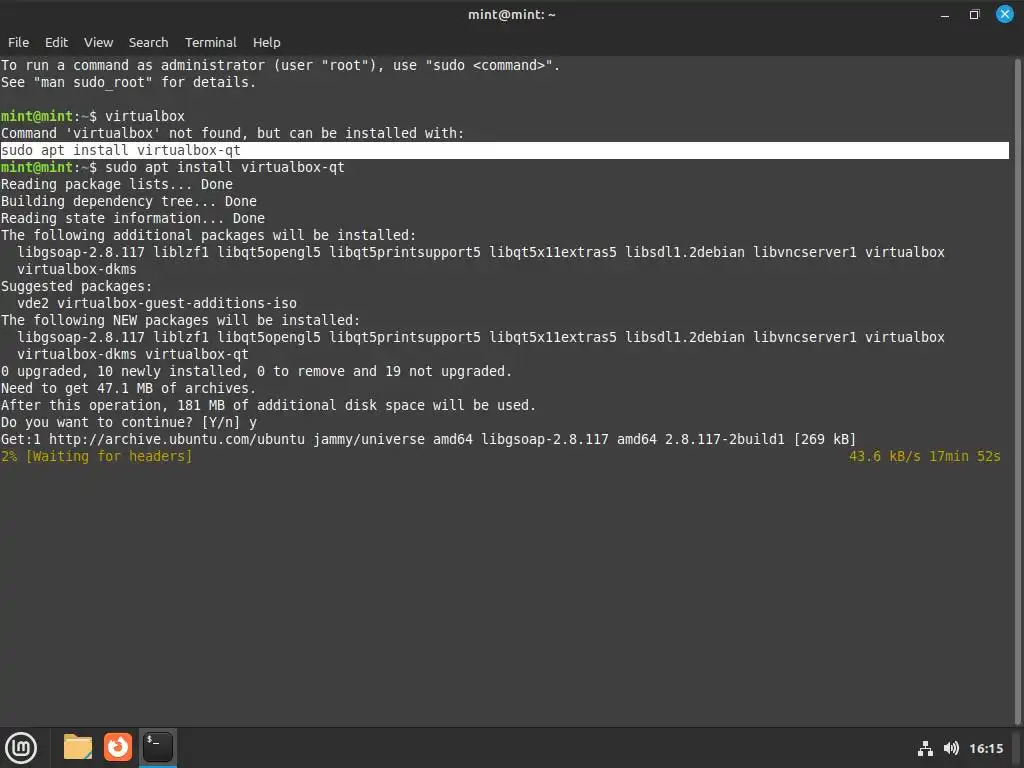This screenshot has width=1024, height=768.
Task: Click 'virtualbox-dkms virtualbox-qt' package line
Action: point(133,354)
